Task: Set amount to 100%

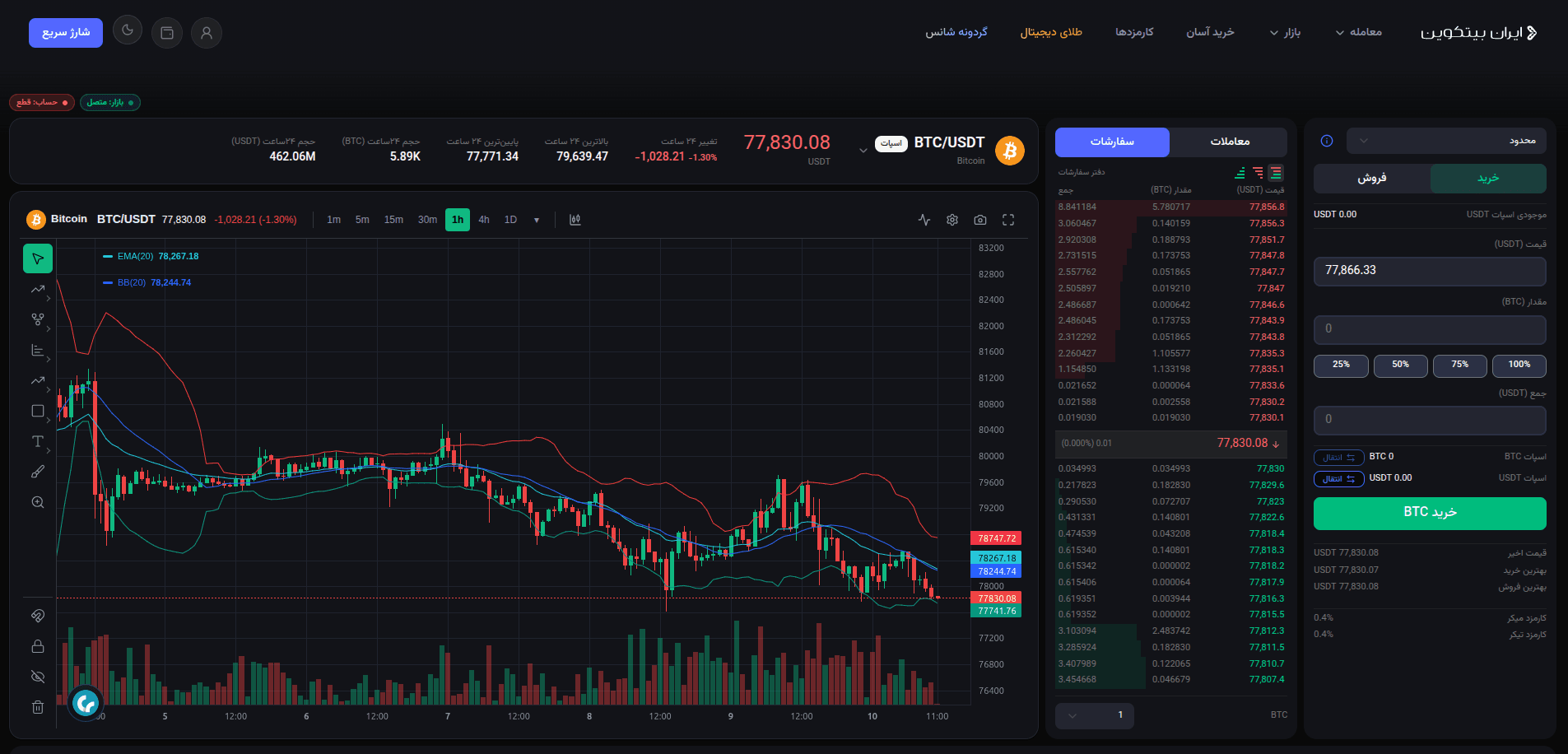Action: point(1519,365)
